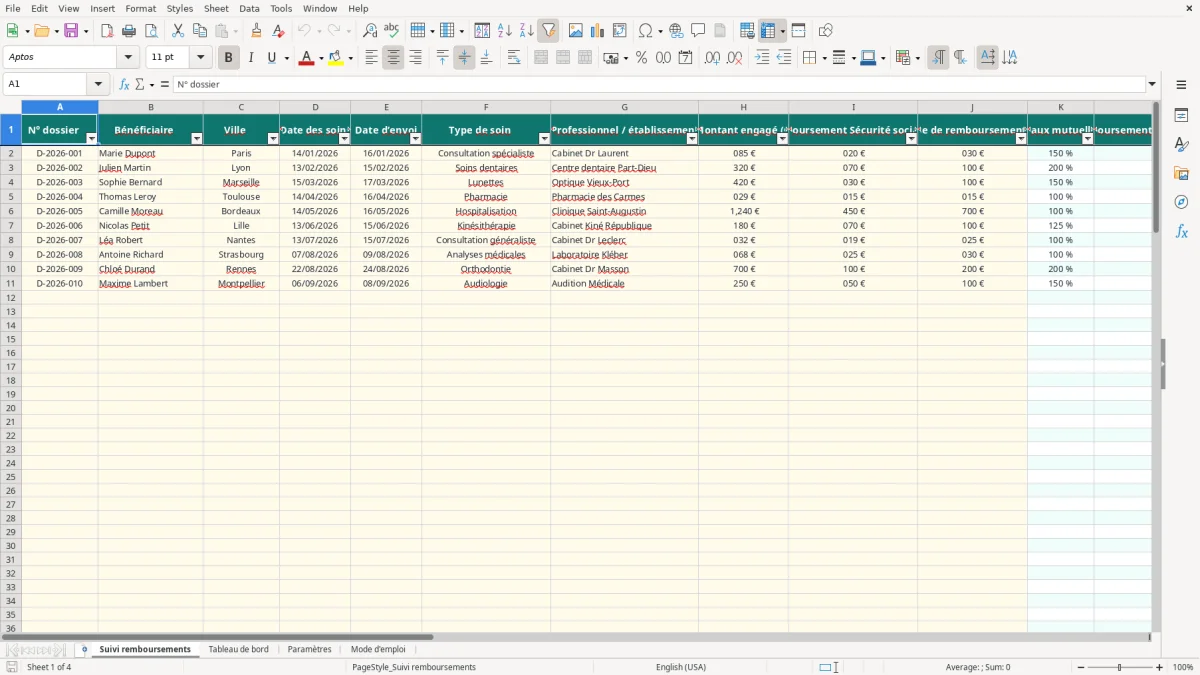Open the 11 pt font size dropdown
1200x675 pixels.
coord(200,57)
